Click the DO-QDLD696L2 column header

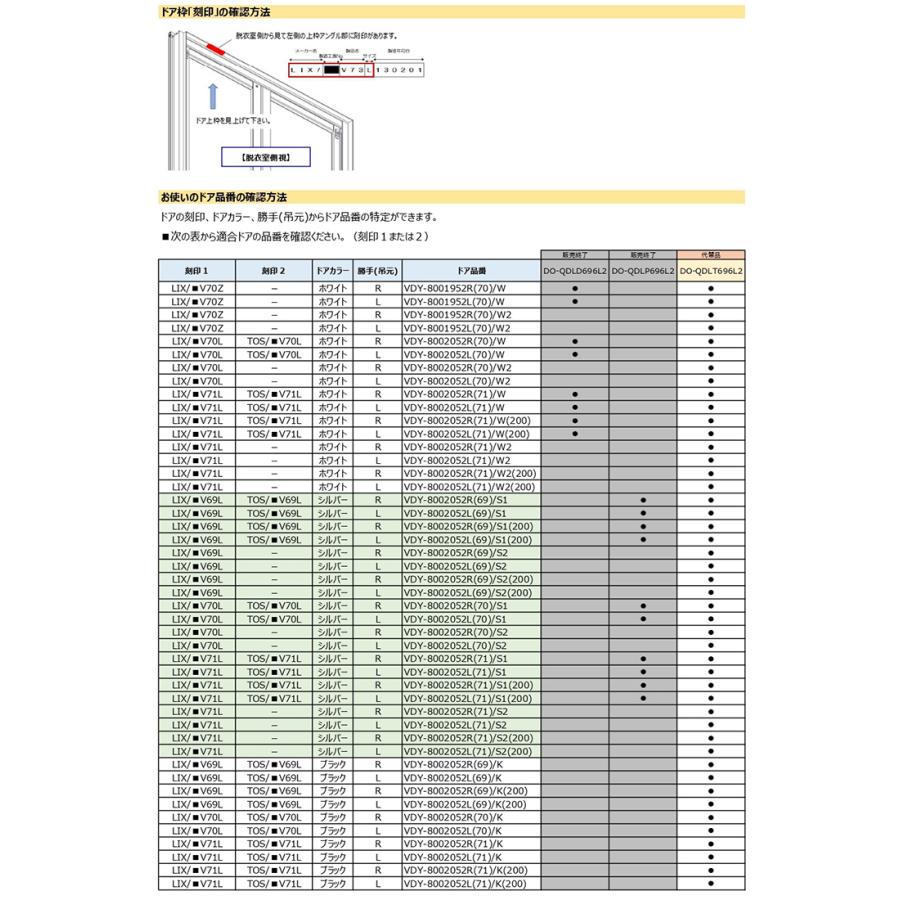click(575, 270)
